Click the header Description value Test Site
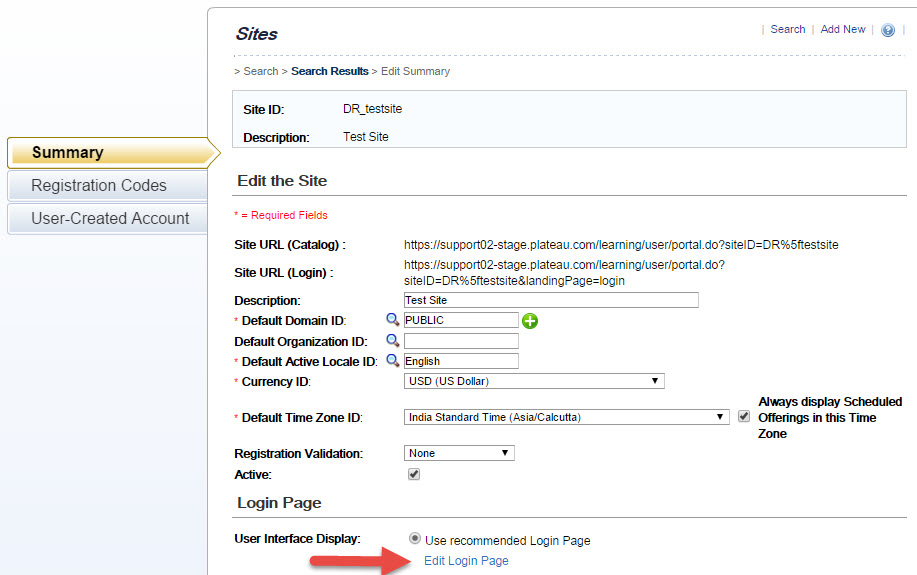Screen dimensions: 917x575 (x=366, y=137)
